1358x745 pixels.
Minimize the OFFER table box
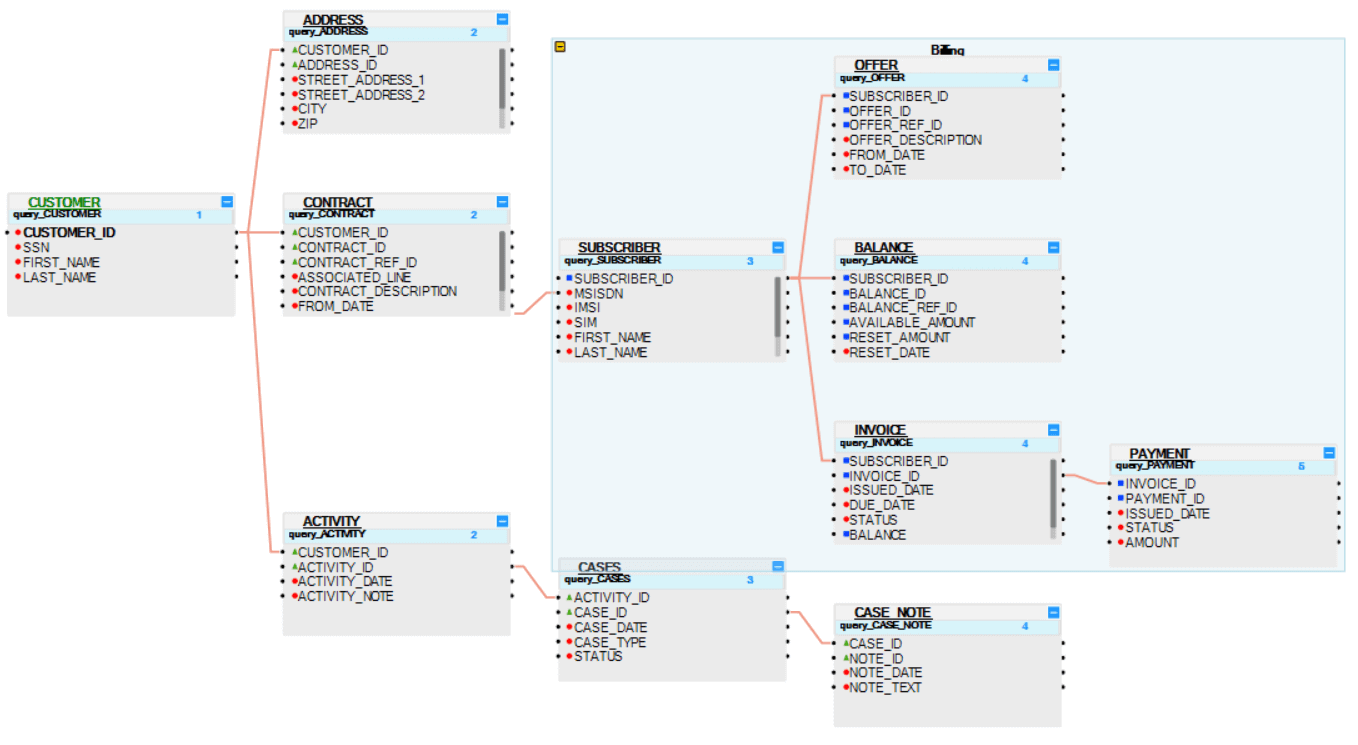click(1053, 65)
